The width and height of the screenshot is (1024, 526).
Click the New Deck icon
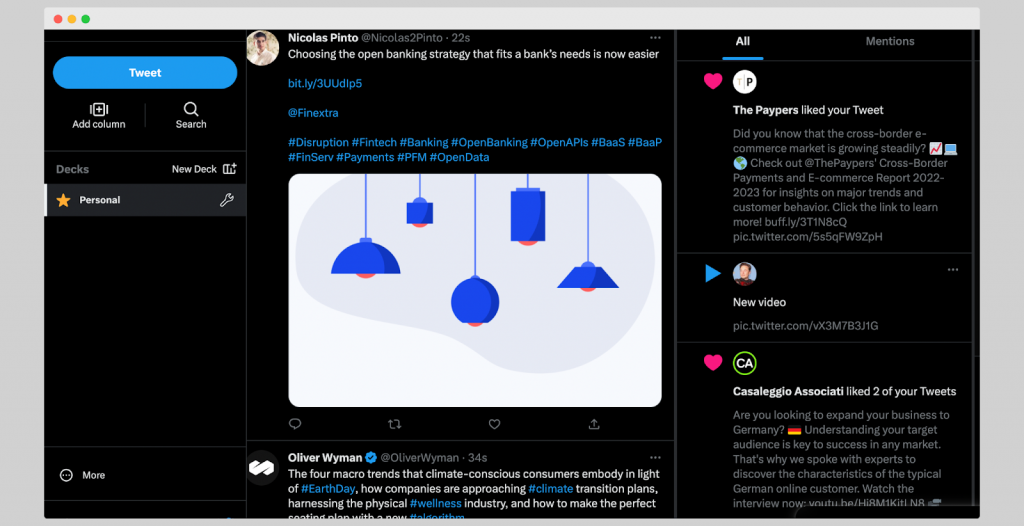230,169
